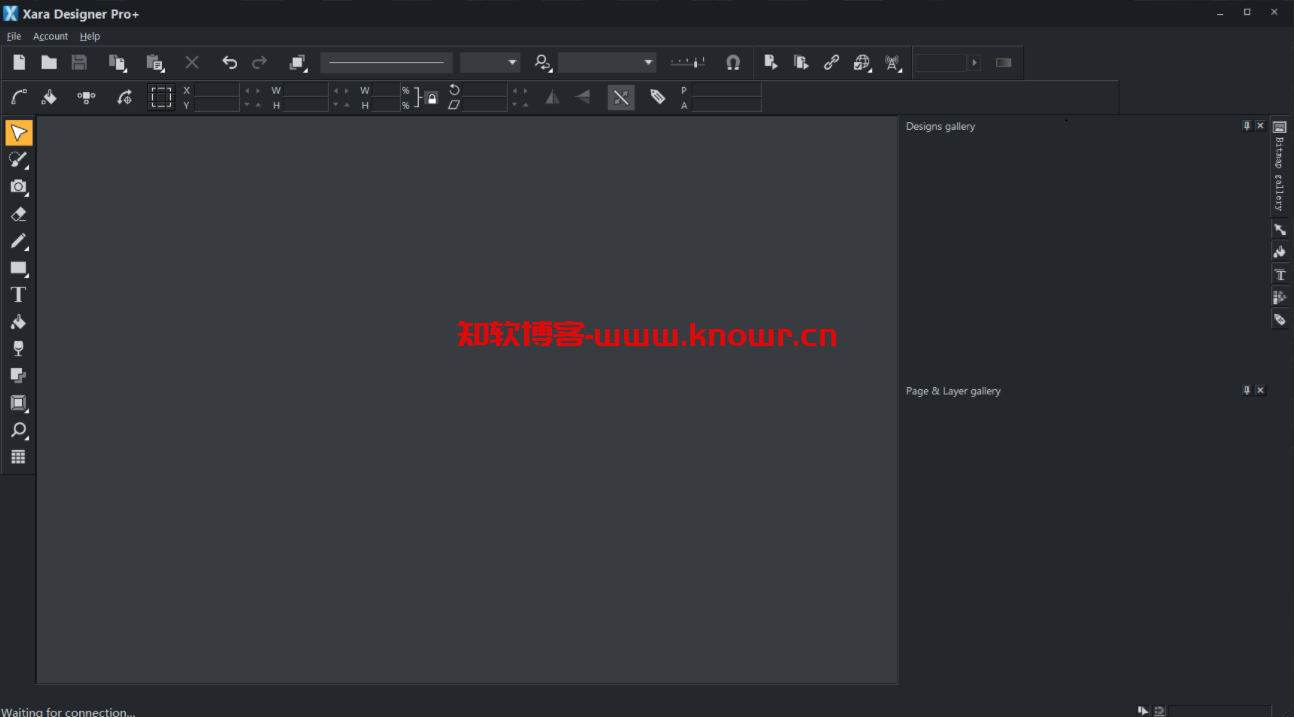Open the Bitmap gallery tab
This screenshot has height=717, width=1294.
point(1279,166)
